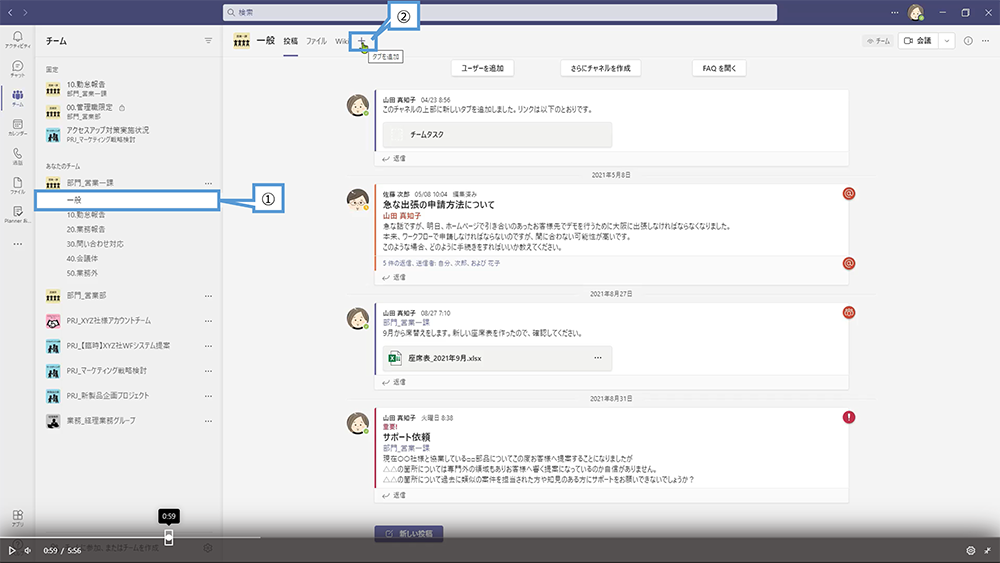Click the video settings gear icon
The width and height of the screenshot is (1000, 563).
tap(971, 550)
